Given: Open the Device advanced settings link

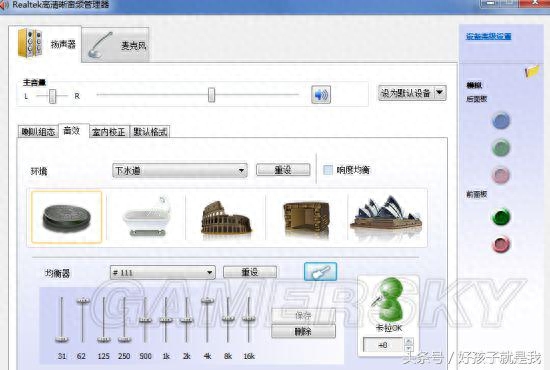Looking at the screenshot, I should [488, 36].
